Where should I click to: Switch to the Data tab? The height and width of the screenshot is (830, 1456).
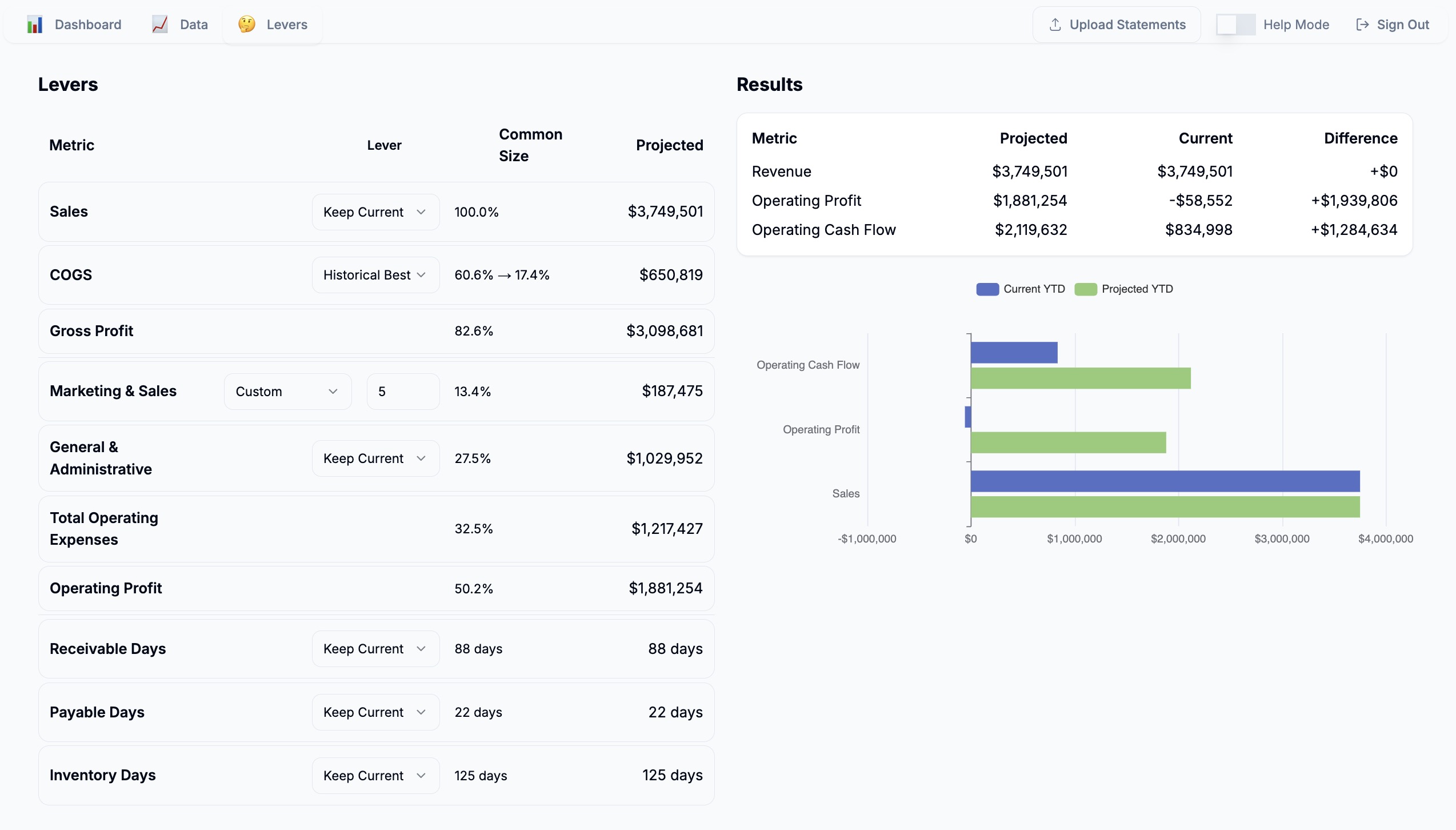click(x=194, y=25)
